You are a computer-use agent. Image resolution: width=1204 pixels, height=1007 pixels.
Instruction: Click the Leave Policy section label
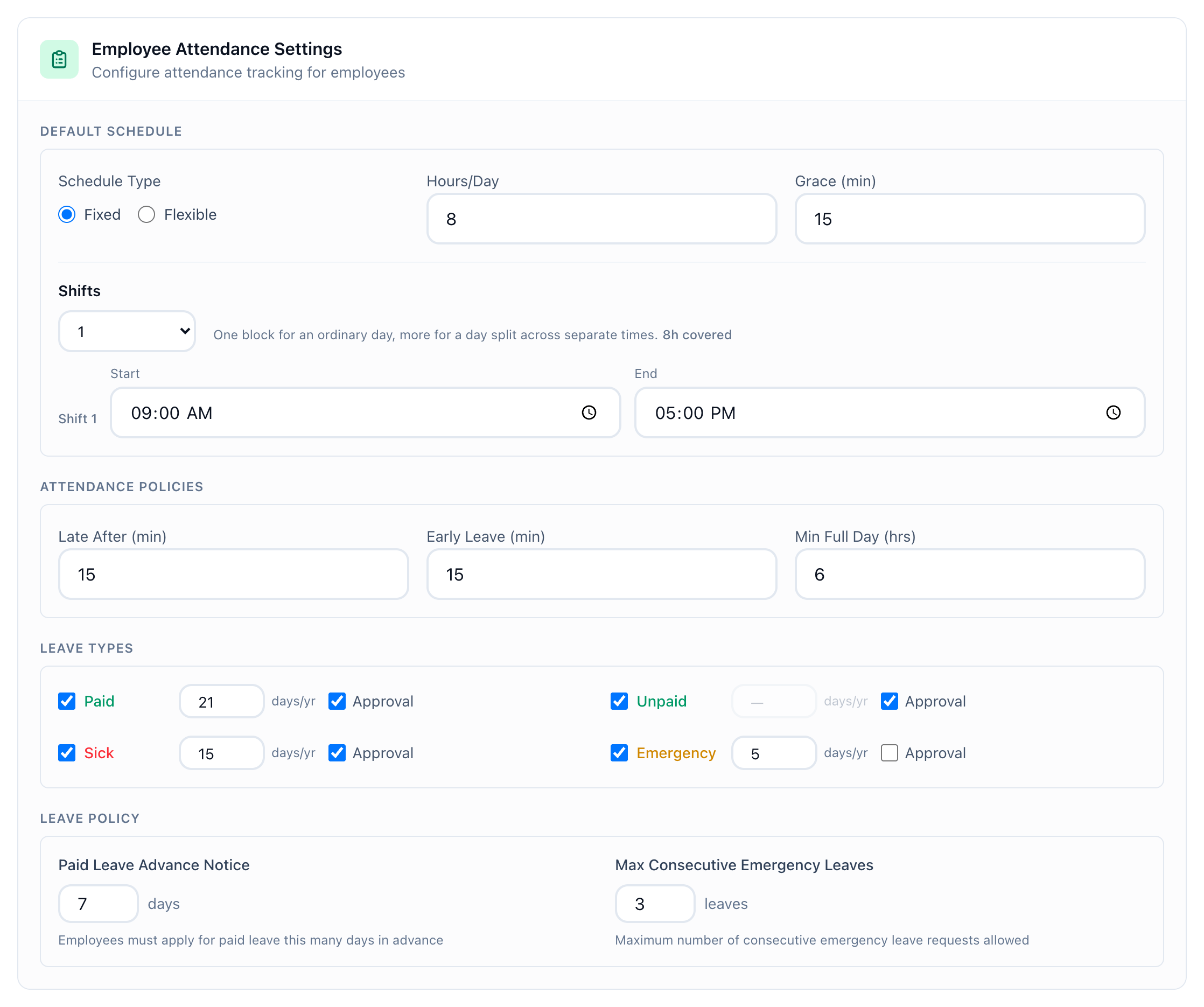(90, 819)
